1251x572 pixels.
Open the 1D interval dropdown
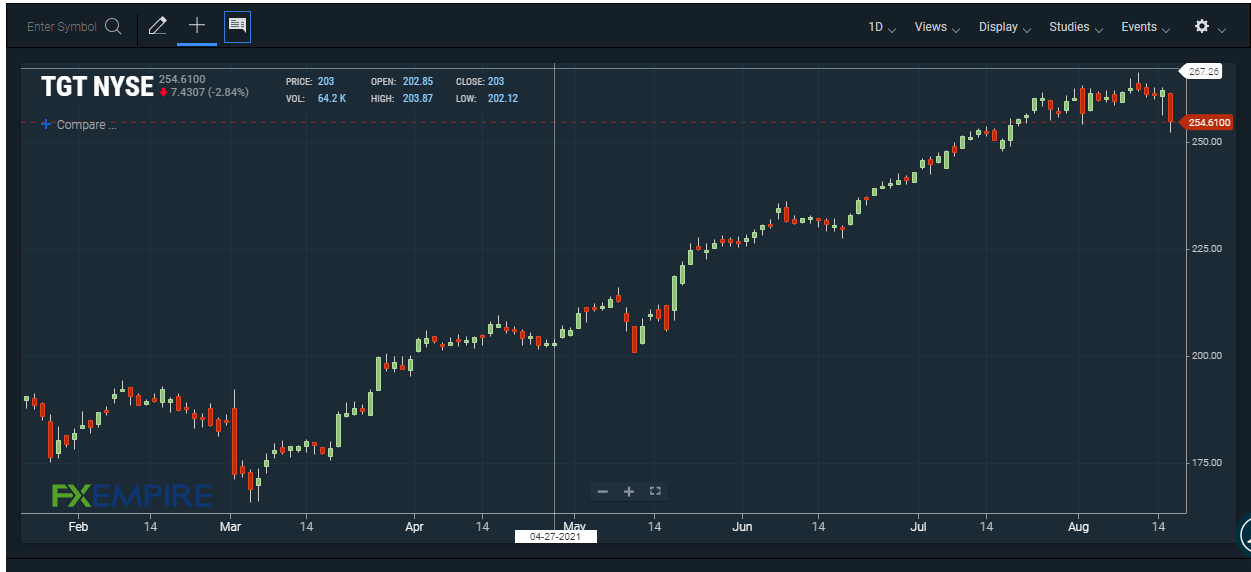click(882, 28)
